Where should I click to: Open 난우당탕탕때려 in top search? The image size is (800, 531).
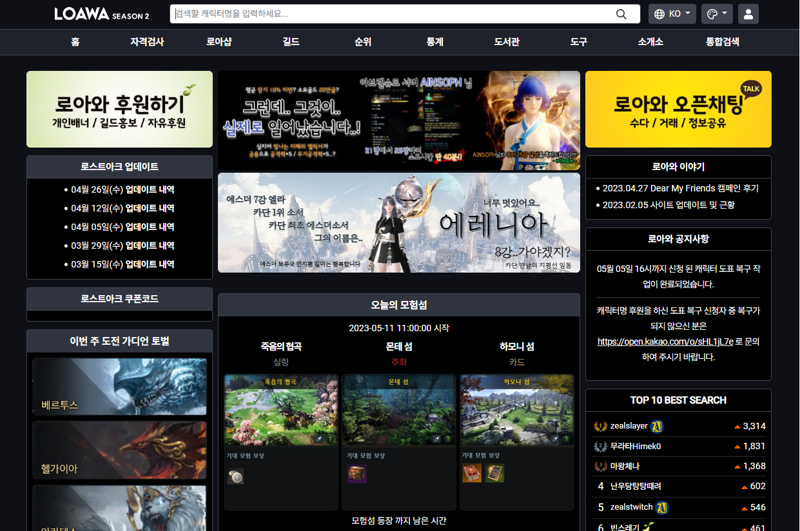[636, 486]
